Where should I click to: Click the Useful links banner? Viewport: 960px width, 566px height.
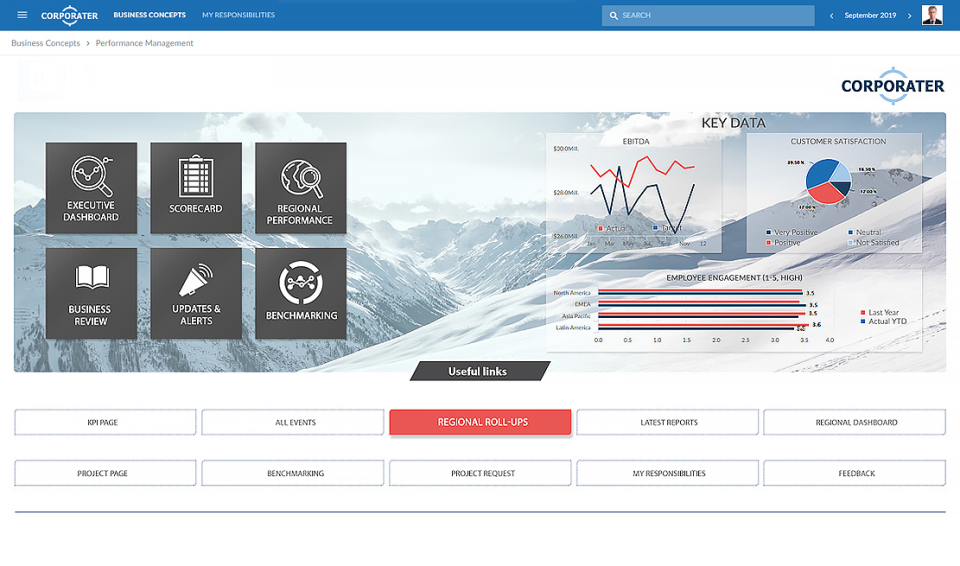(x=479, y=371)
